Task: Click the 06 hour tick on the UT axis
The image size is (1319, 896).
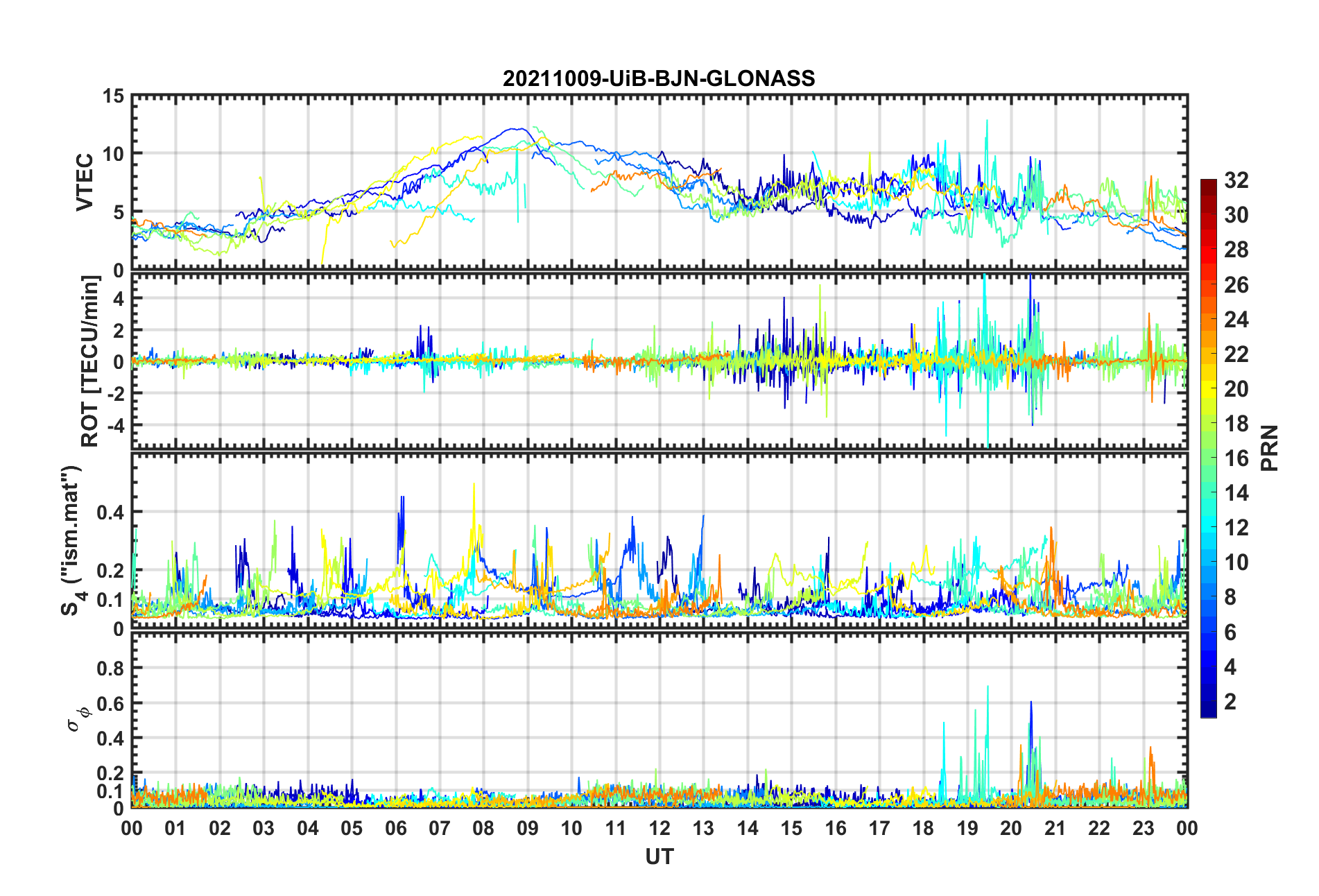Action: click(x=396, y=828)
